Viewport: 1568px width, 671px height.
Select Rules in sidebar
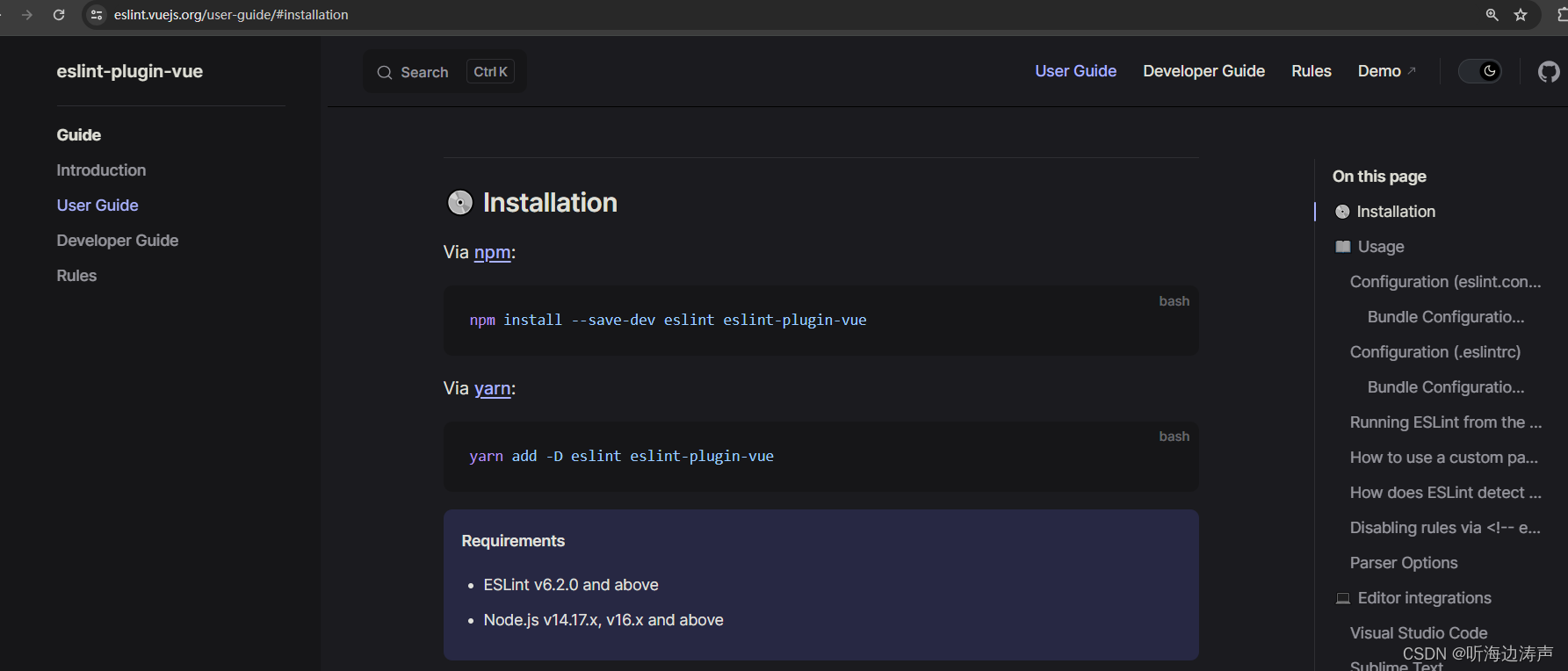tap(76, 276)
